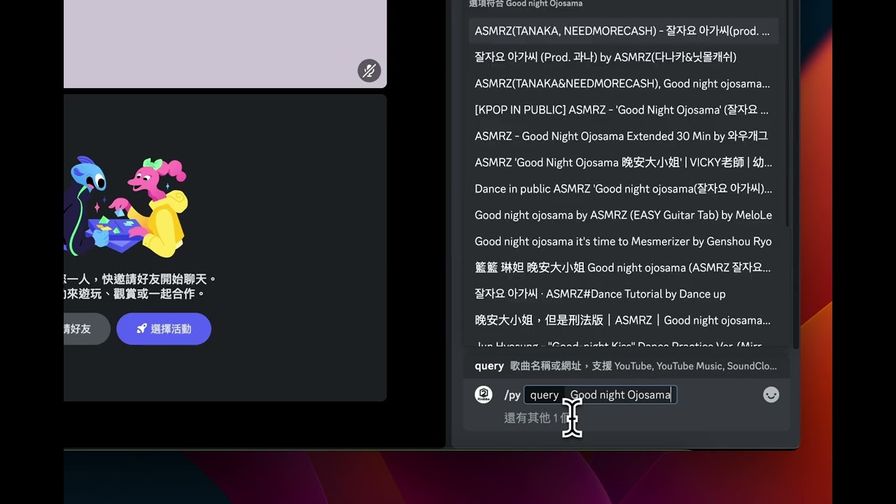The image size is (896, 504).
Task: Click the muted microphone icon on video tile
Action: click(x=369, y=71)
